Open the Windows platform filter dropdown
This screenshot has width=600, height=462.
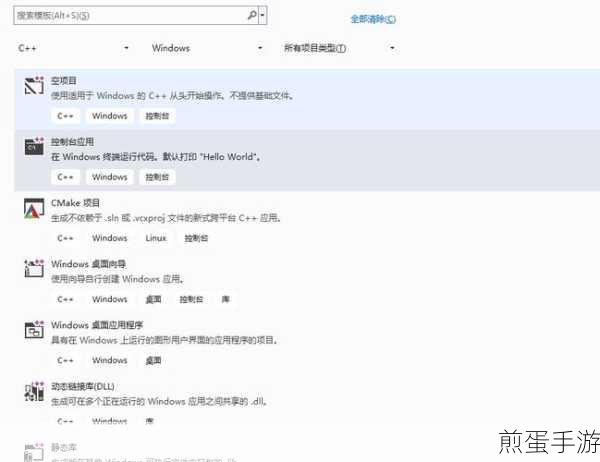207,48
